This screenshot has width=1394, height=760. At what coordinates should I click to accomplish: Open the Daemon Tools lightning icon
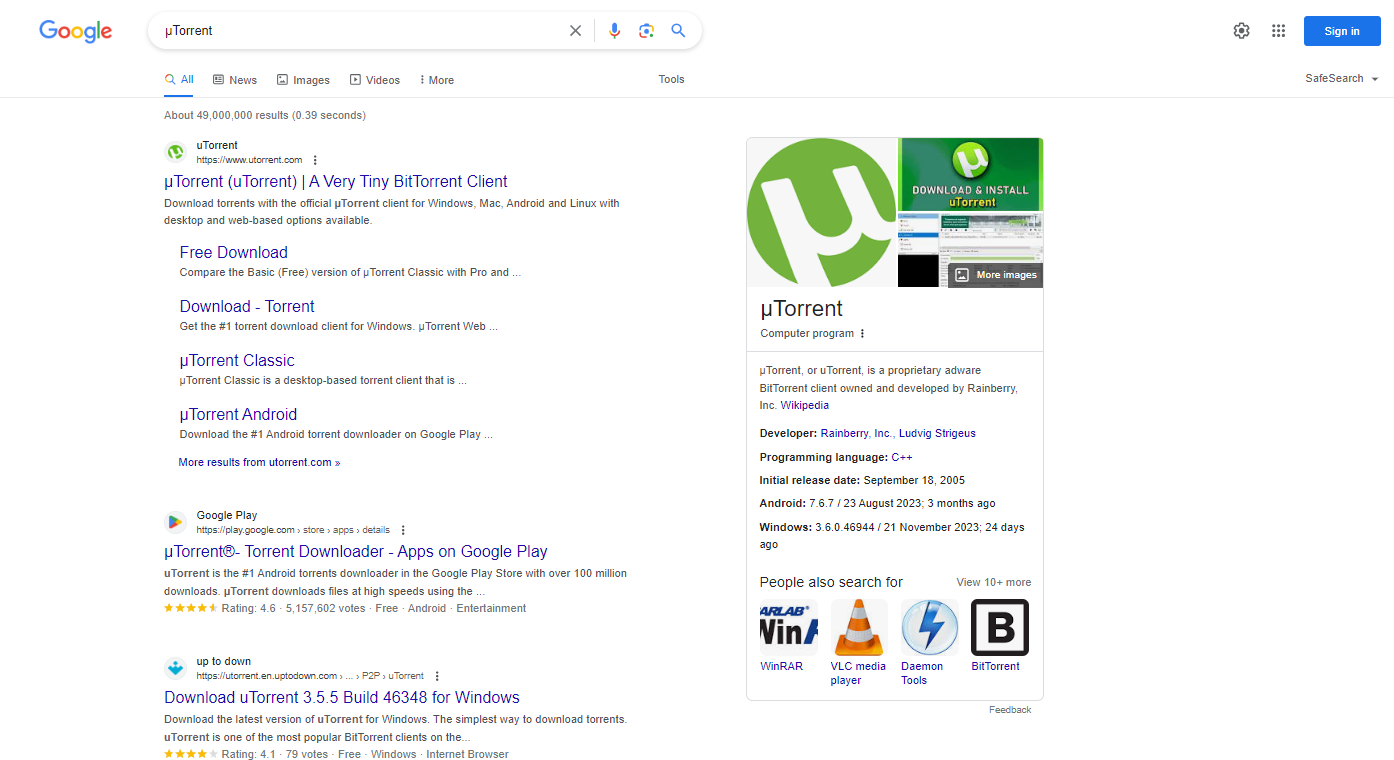[x=930, y=628]
